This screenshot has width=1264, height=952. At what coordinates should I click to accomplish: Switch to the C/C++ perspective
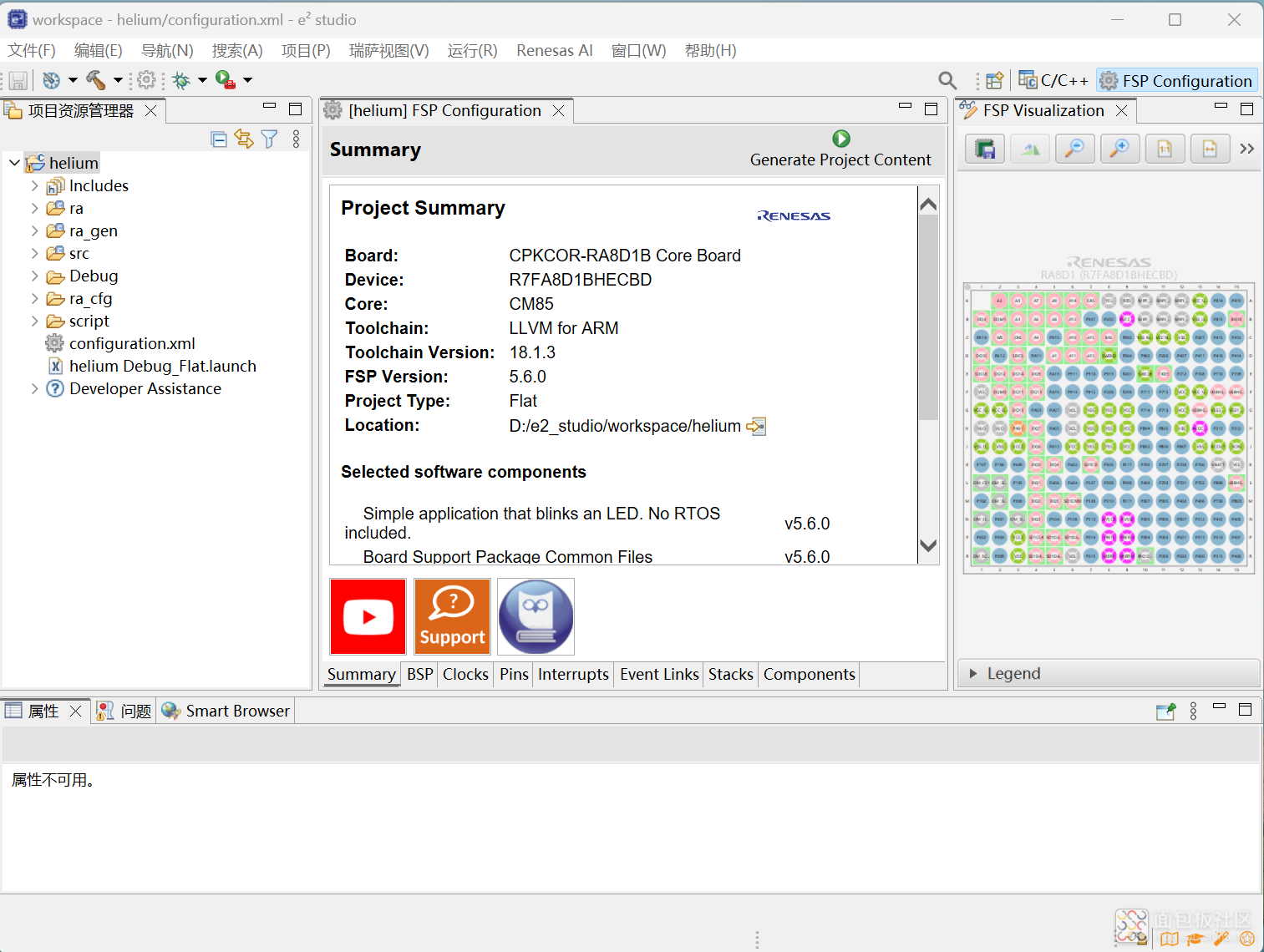tap(1053, 80)
